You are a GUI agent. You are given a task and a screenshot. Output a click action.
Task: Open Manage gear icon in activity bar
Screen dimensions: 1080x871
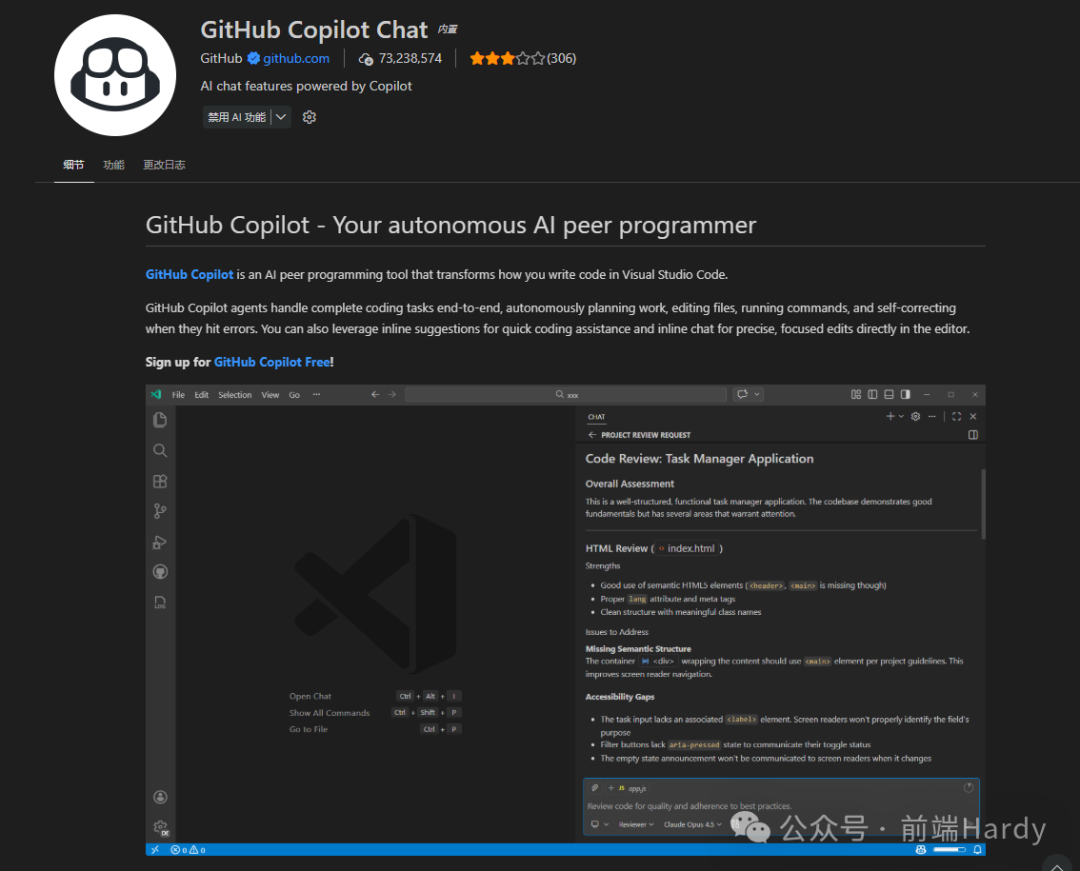click(x=160, y=827)
